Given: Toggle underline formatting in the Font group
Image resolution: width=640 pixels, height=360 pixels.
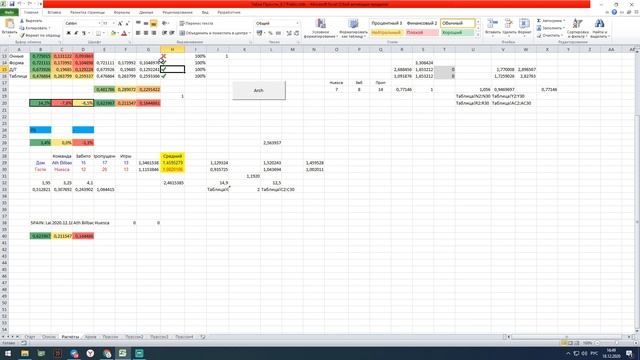Looking at the screenshot, I should pos(84,33).
